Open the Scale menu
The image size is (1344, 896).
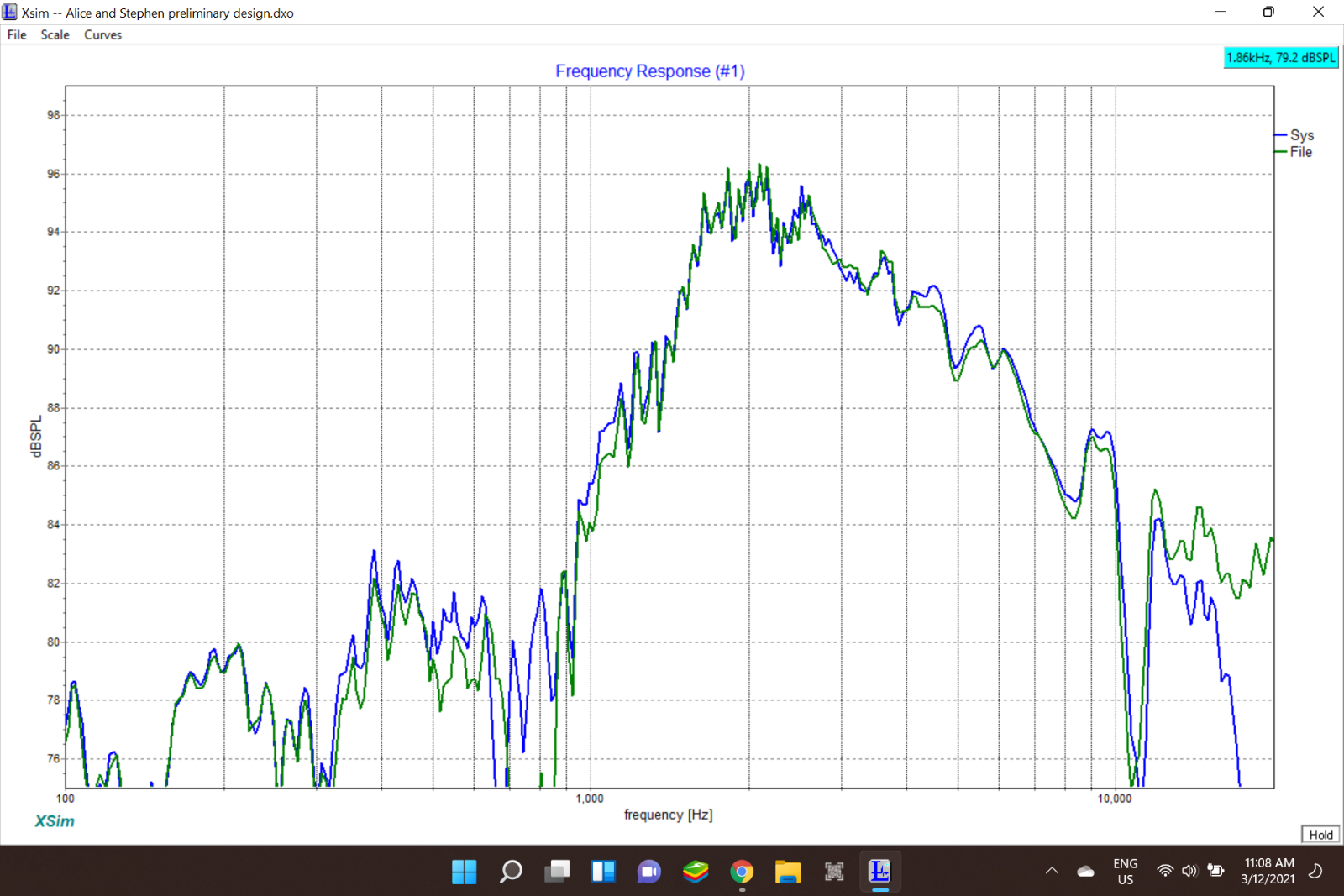tap(55, 34)
